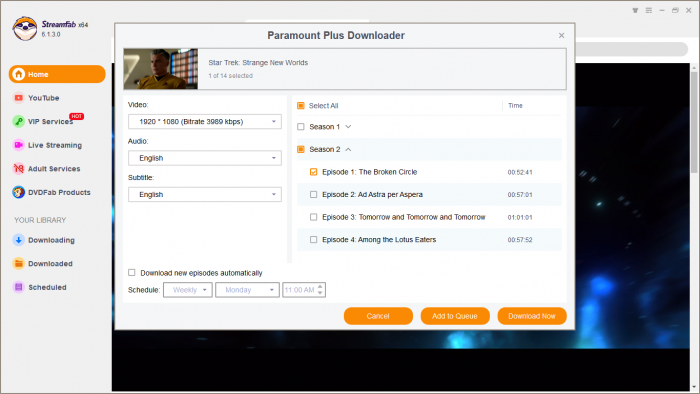Open VIP Services in sidebar
This screenshot has width=700, height=394.
pos(50,121)
